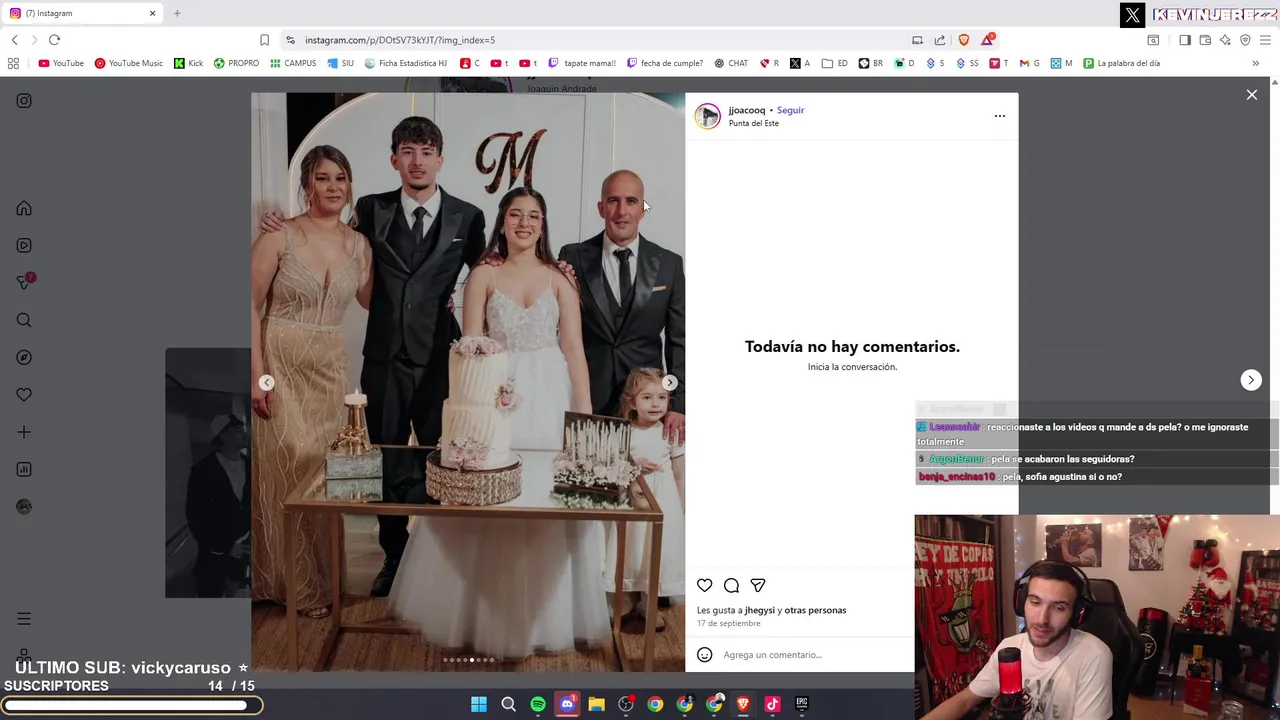The height and width of the screenshot is (720, 1280).
Task: Open Instagram search from the sidebar
Action: click(x=24, y=320)
